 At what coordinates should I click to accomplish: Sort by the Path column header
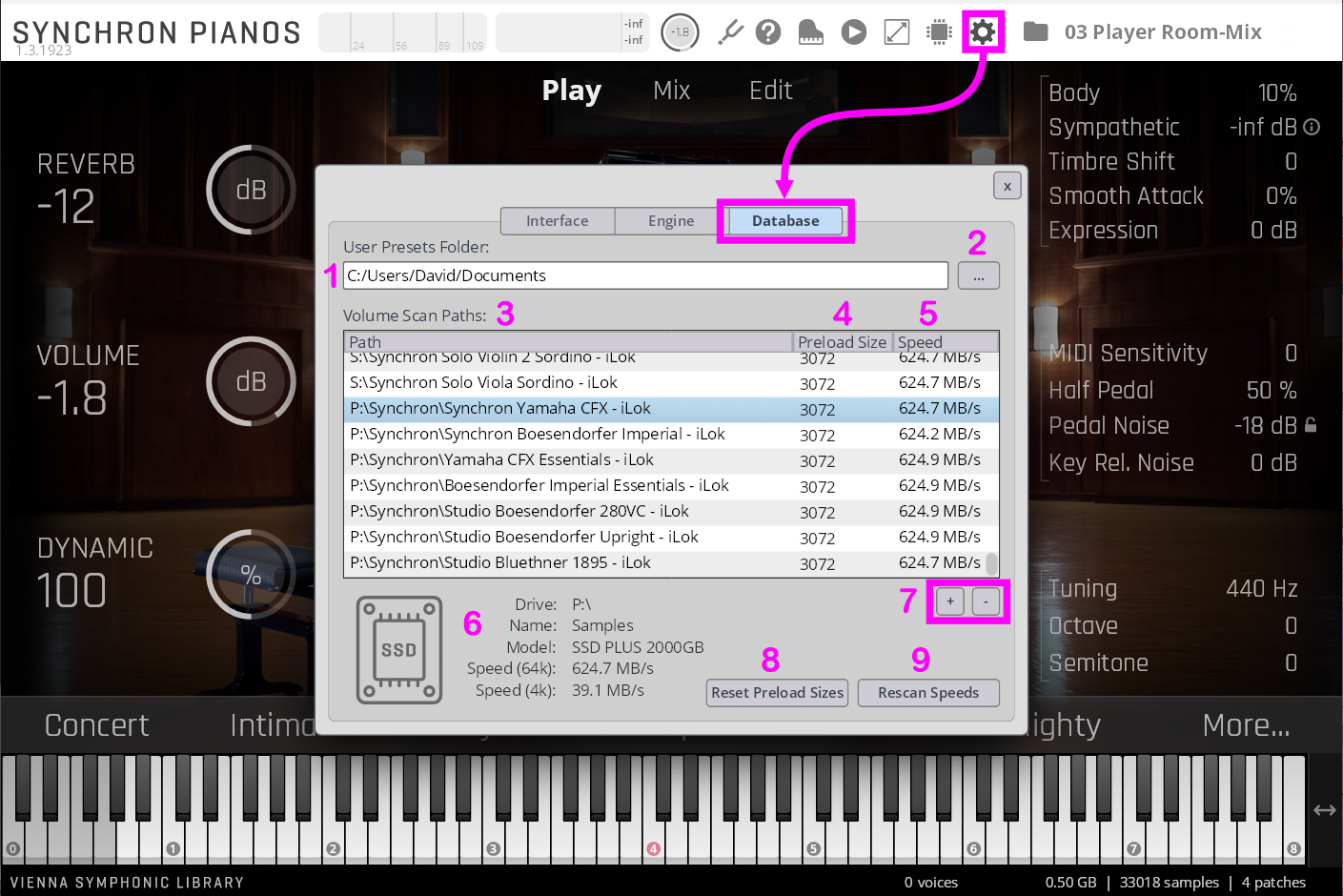(x=568, y=341)
